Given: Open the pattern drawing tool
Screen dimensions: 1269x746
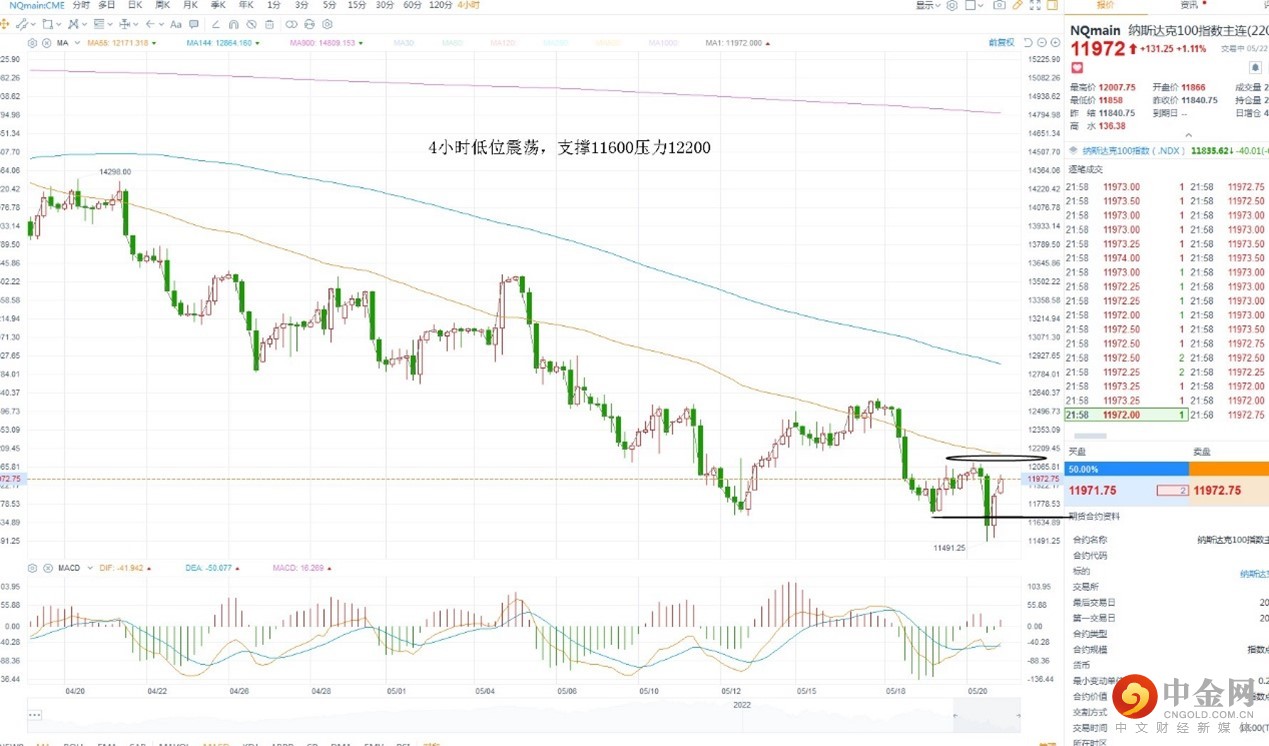Looking at the screenshot, I should (73, 24).
